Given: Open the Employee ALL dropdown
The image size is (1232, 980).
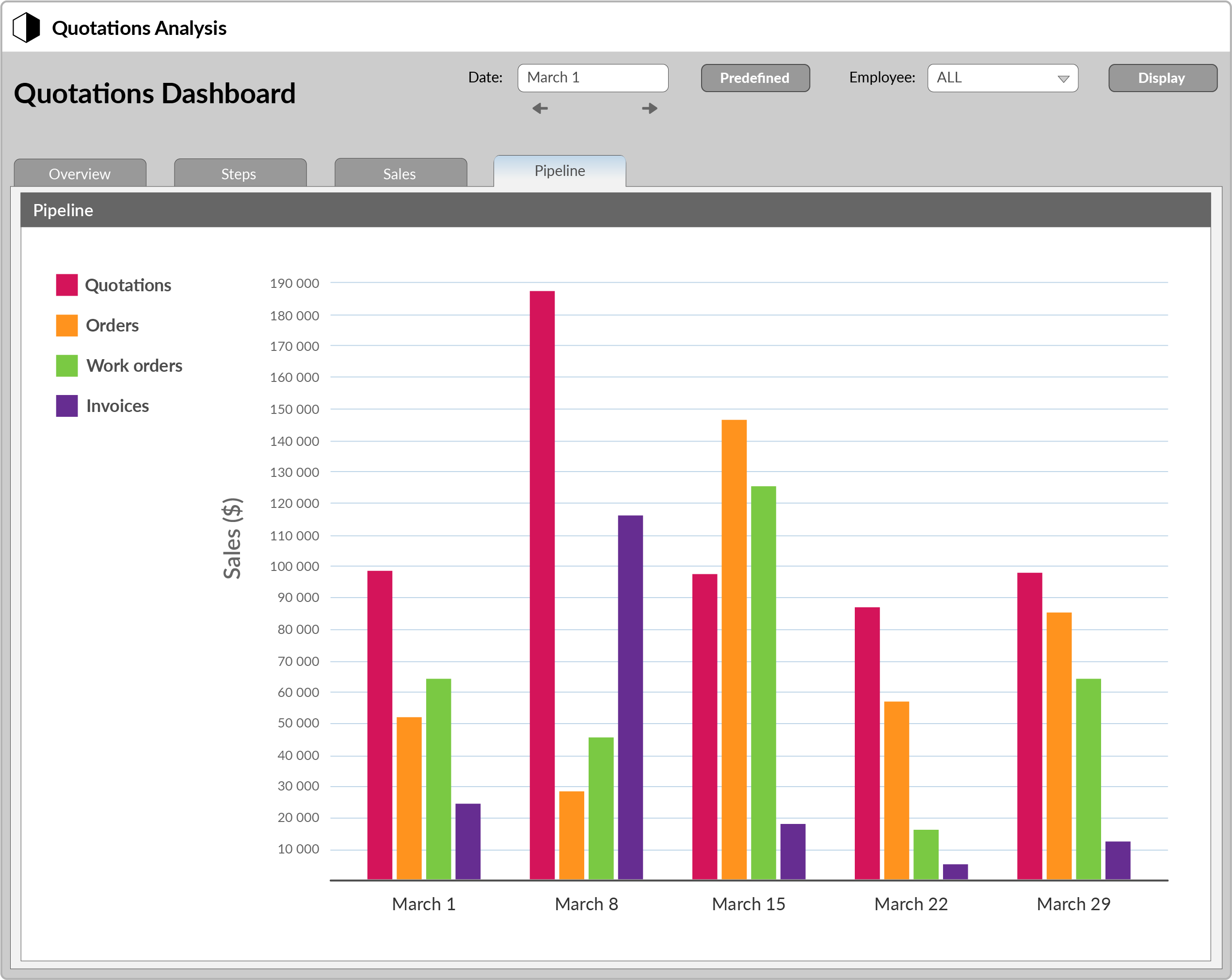Looking at the screenshot, I should pyautogui.click(x=1002, y=78).
